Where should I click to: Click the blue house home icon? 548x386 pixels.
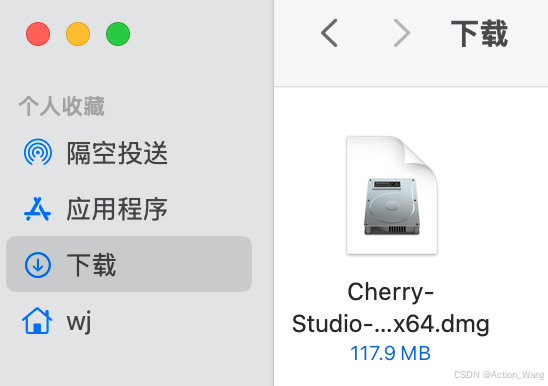point(37,321)
